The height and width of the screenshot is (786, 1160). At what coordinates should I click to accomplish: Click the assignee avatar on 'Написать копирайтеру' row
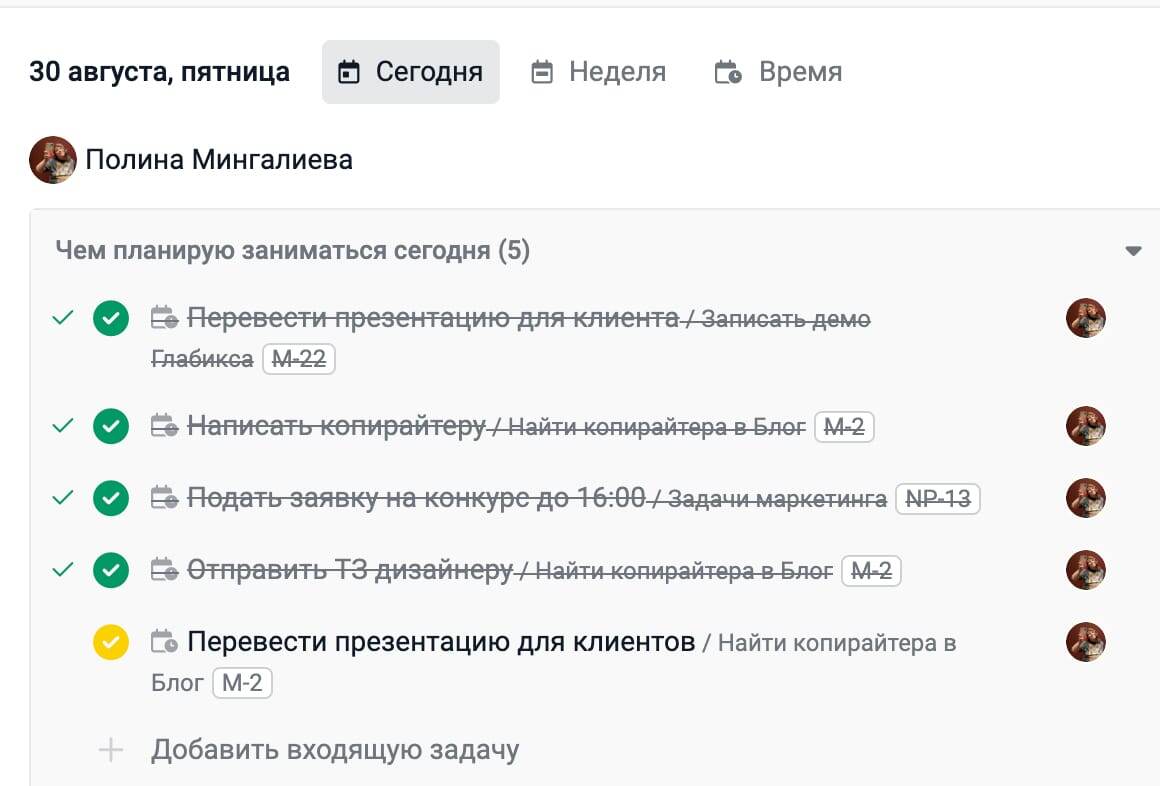[1086, 426]
